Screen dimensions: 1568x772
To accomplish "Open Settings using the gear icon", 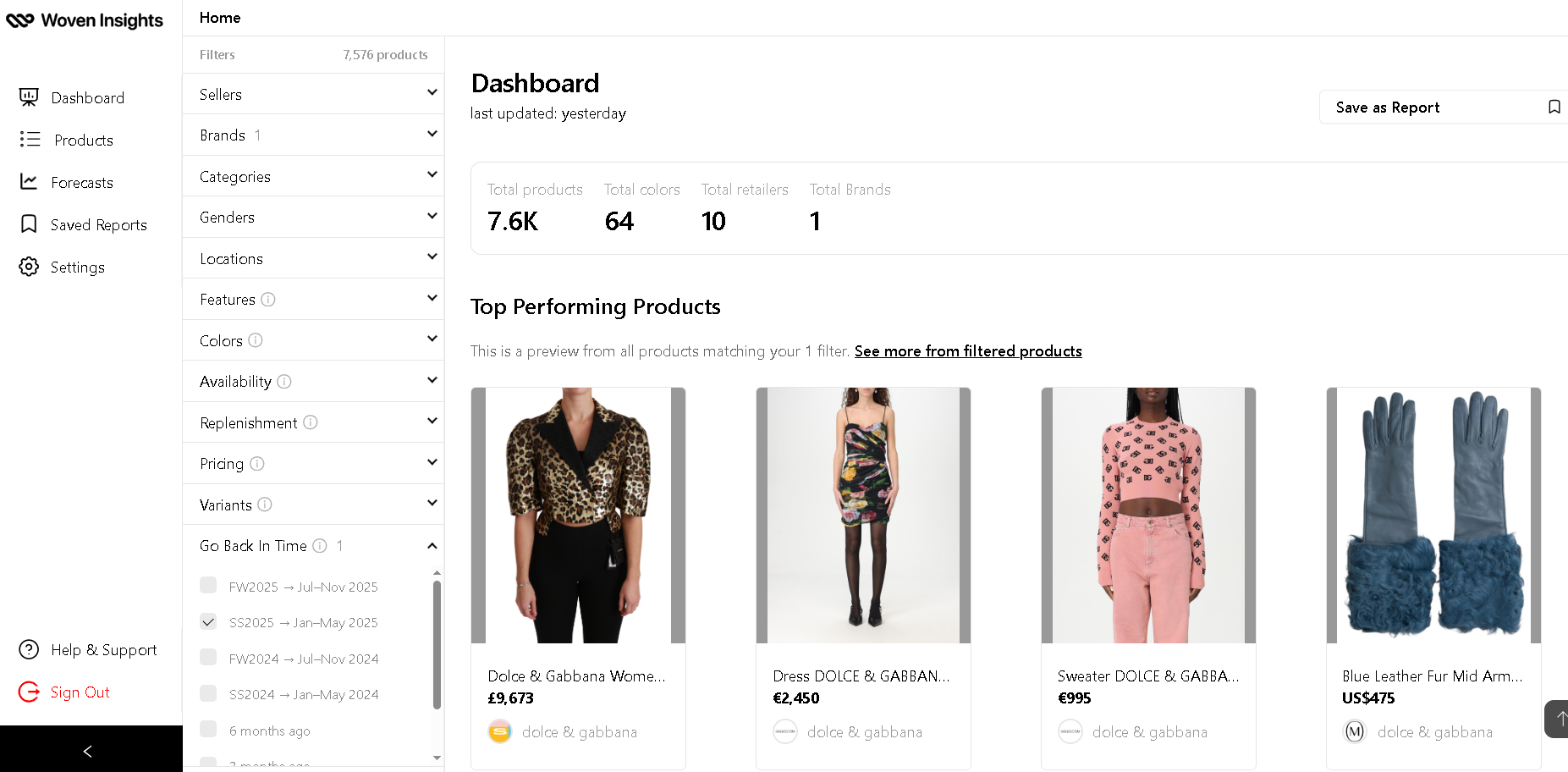I will (x=29, y=267).
